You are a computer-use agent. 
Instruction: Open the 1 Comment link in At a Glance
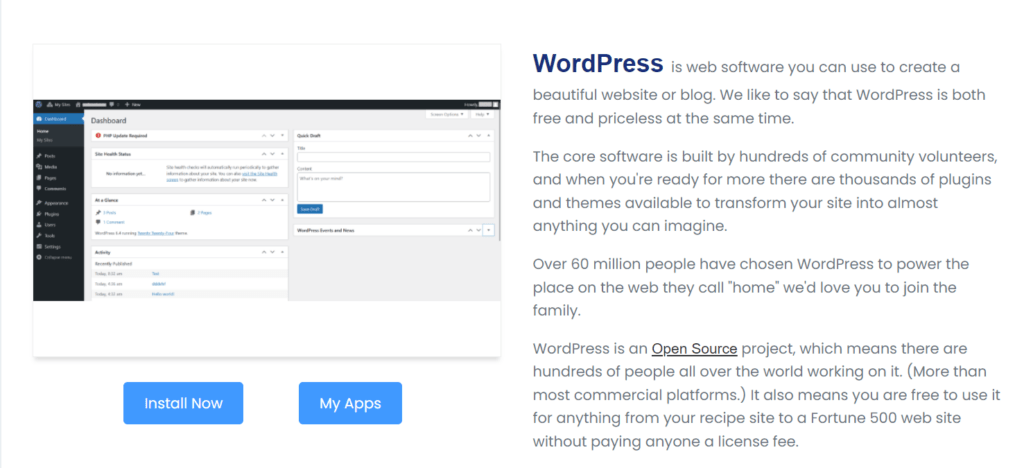coord(112,222)
